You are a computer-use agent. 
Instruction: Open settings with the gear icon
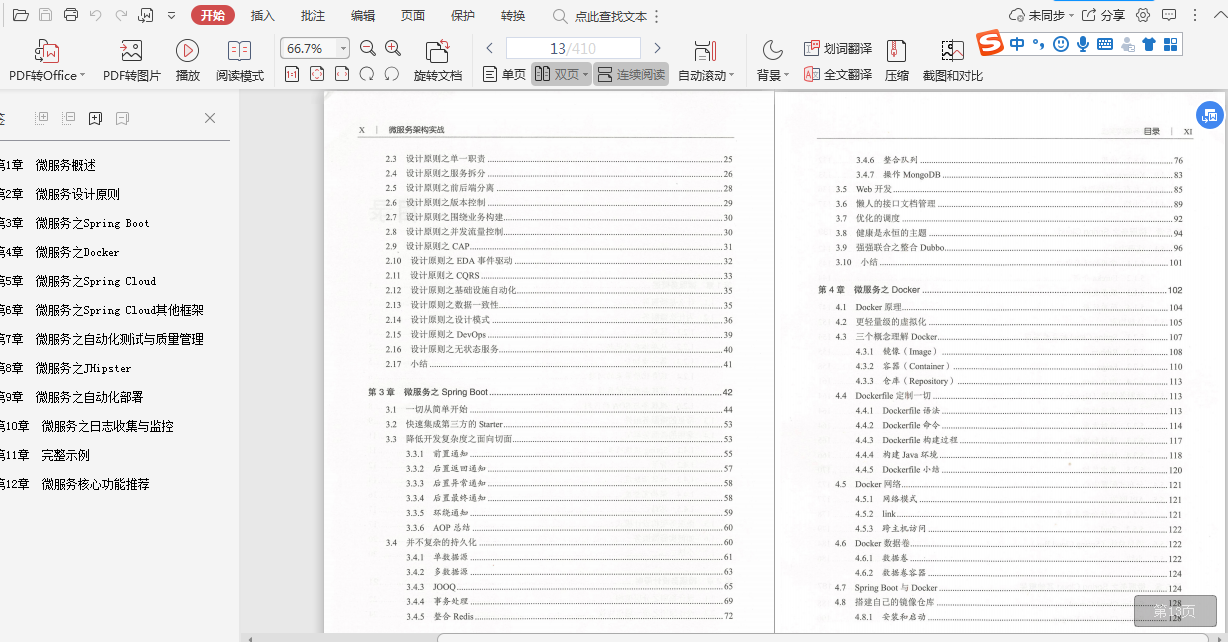[1143, 15]
